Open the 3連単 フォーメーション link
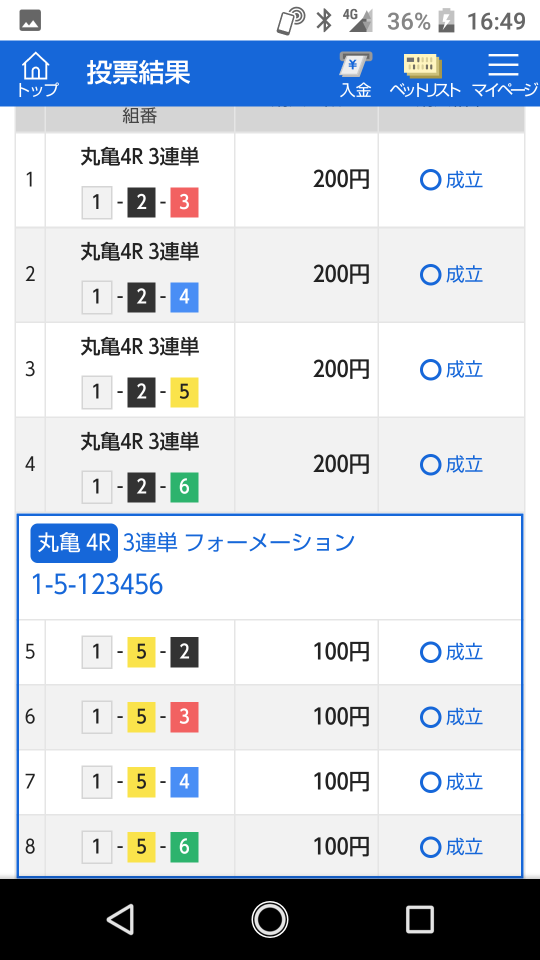540x960 pixels. coord(239,542)
